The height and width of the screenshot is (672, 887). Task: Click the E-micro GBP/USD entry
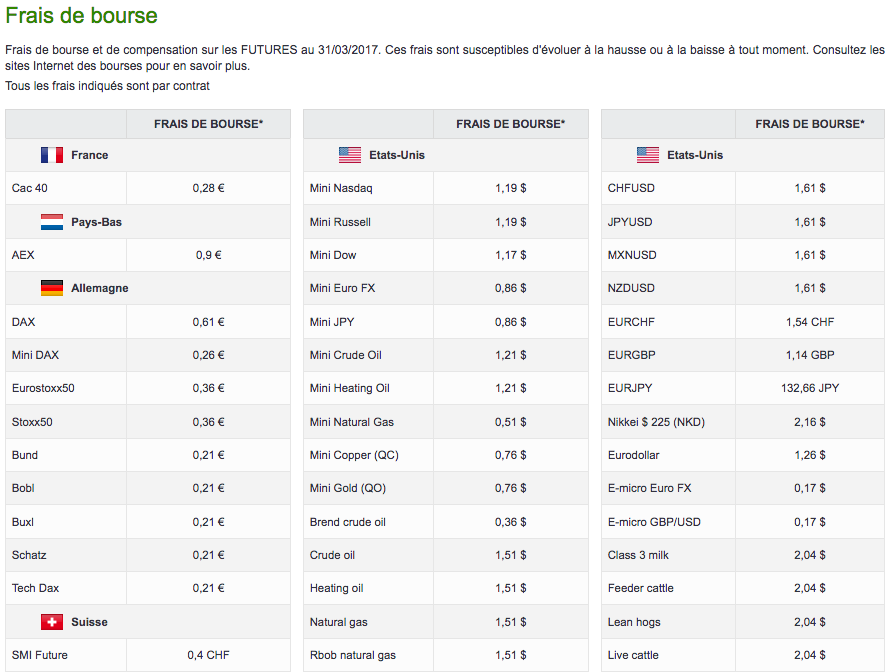point(654,522)
